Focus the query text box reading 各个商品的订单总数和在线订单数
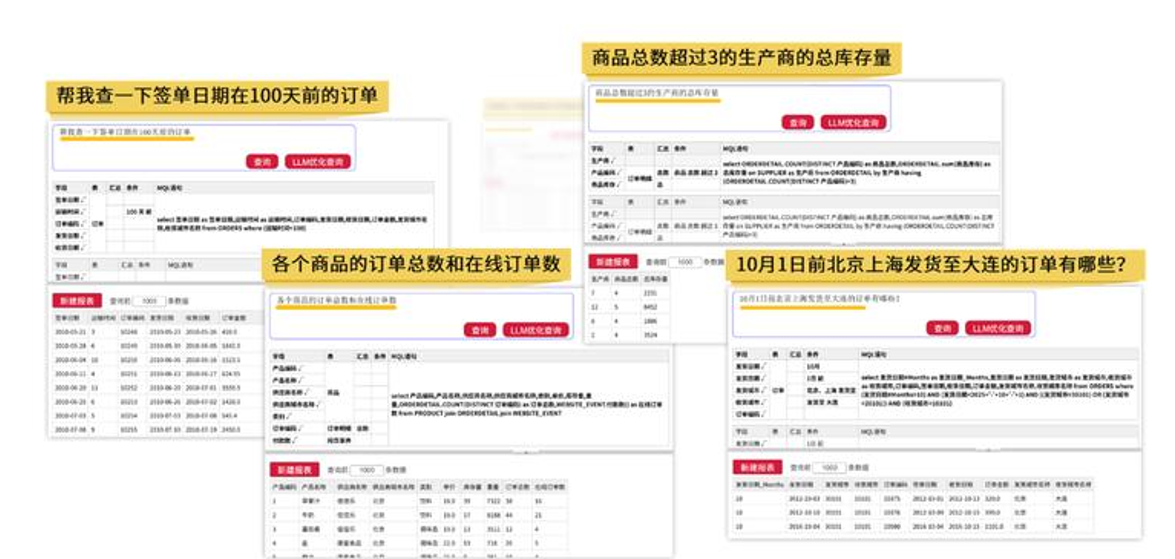 click(x=422, y=316)
